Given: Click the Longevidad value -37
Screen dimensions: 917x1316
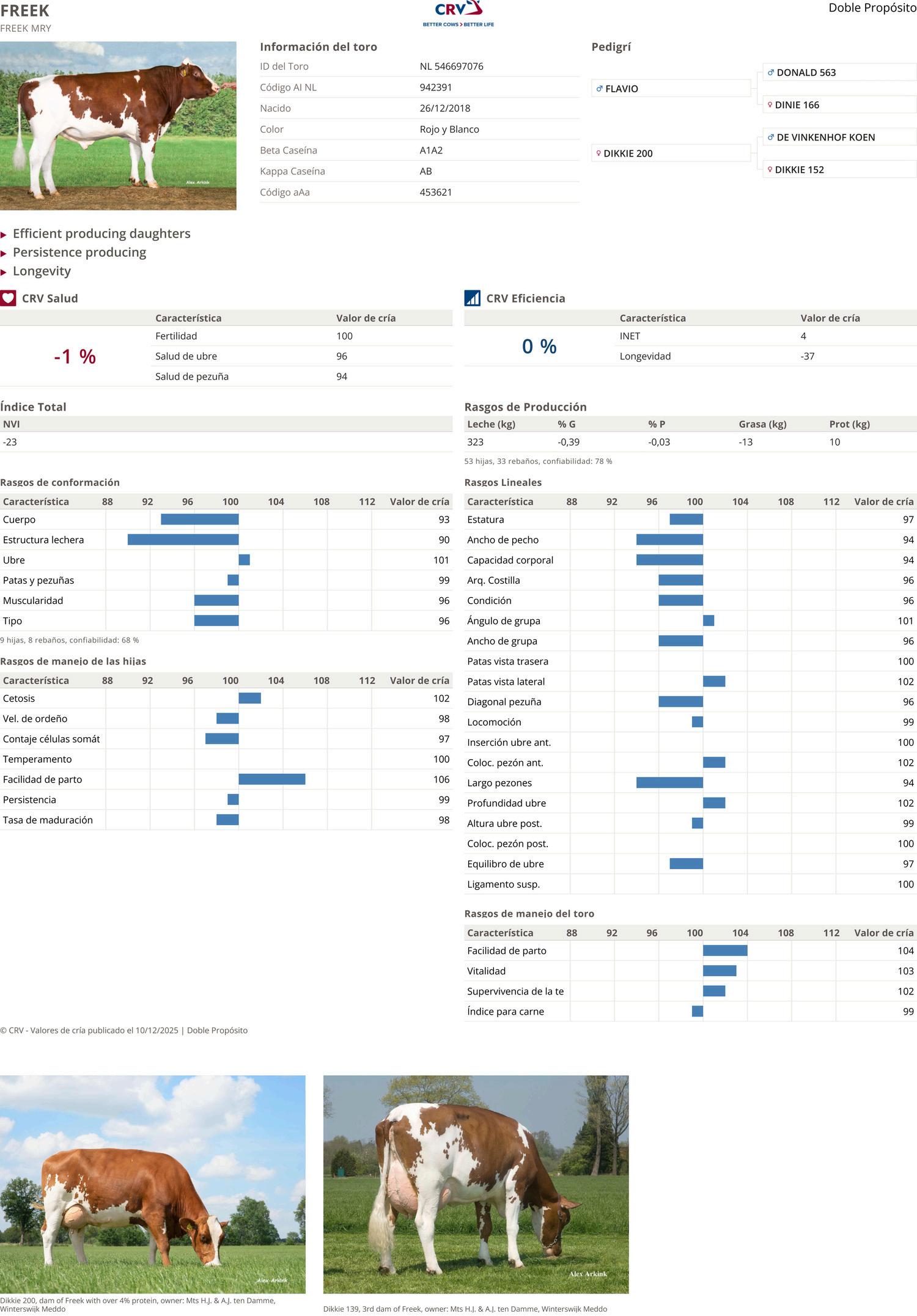Looking at the screenshot, I should coord(808,356).
